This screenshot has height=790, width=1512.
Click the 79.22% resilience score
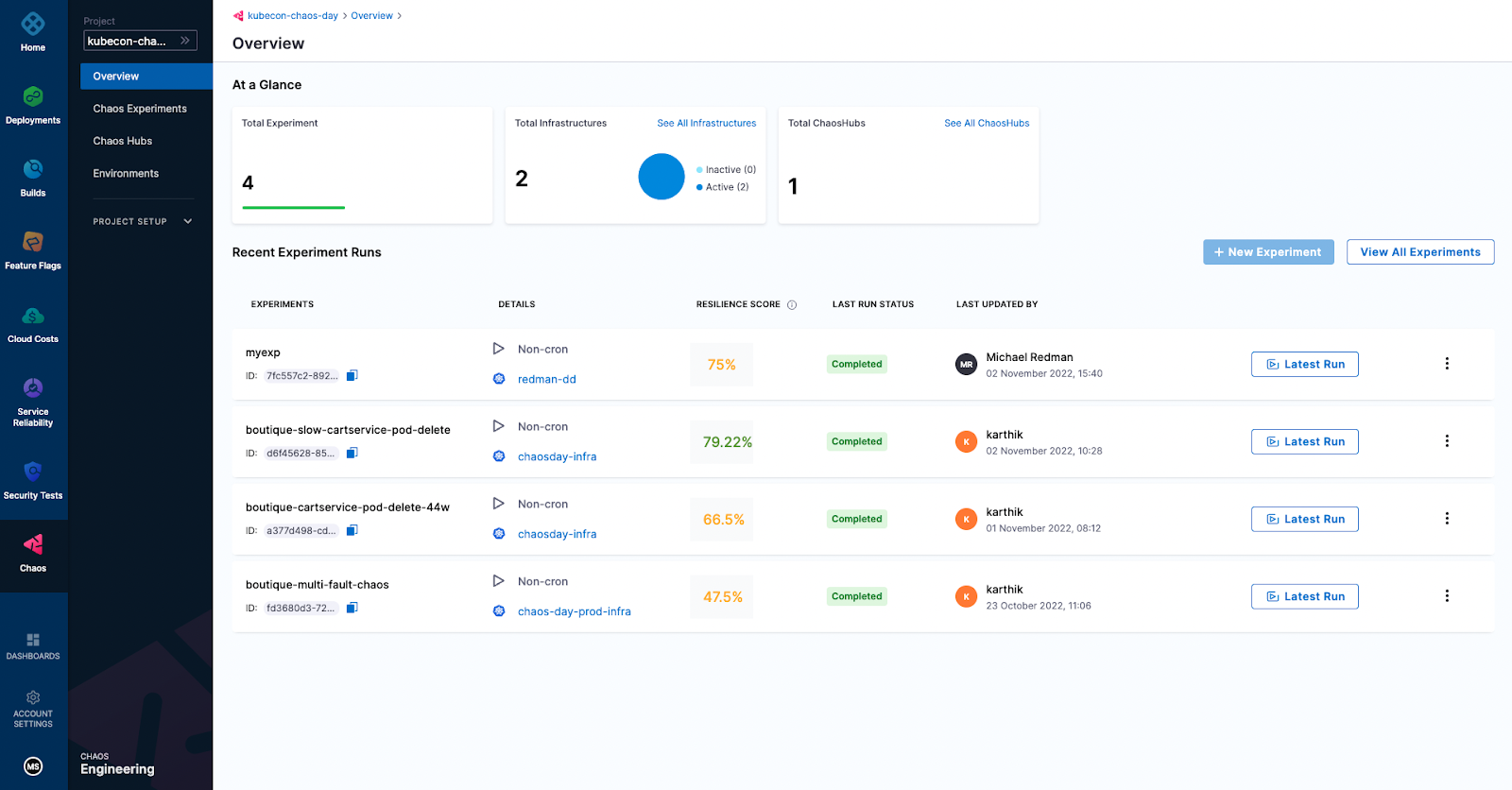pyautogui.click(x=727, y=442)
